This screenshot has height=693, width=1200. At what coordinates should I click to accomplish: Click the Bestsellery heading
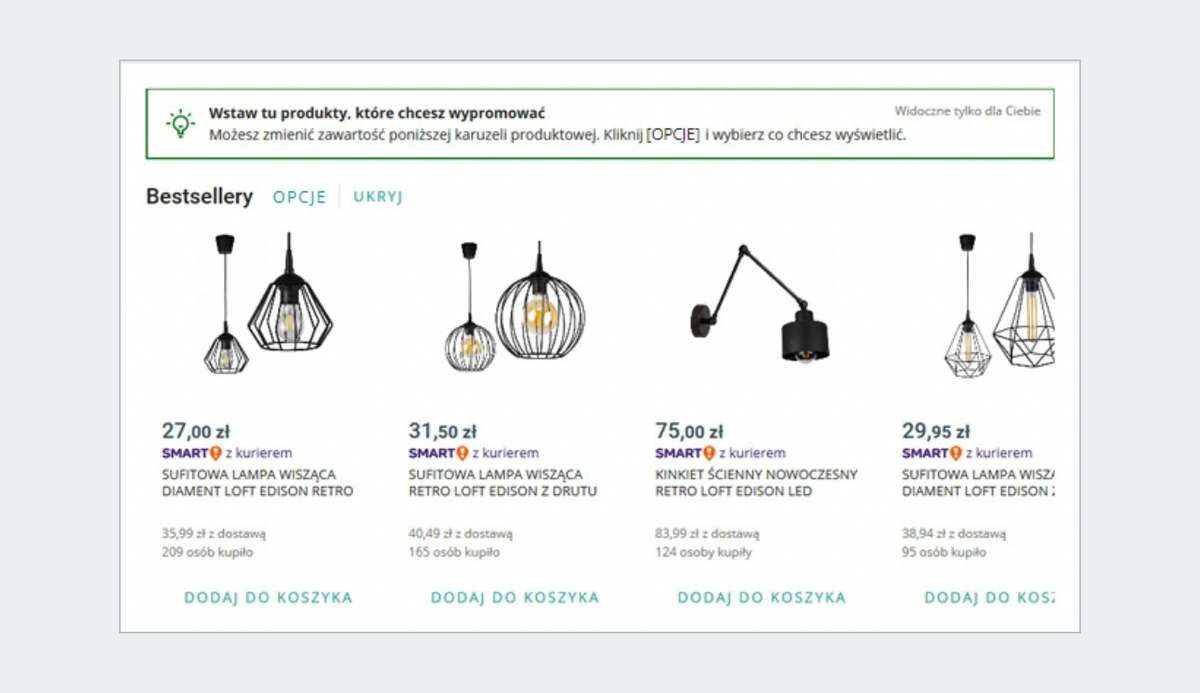coord(199,197)
